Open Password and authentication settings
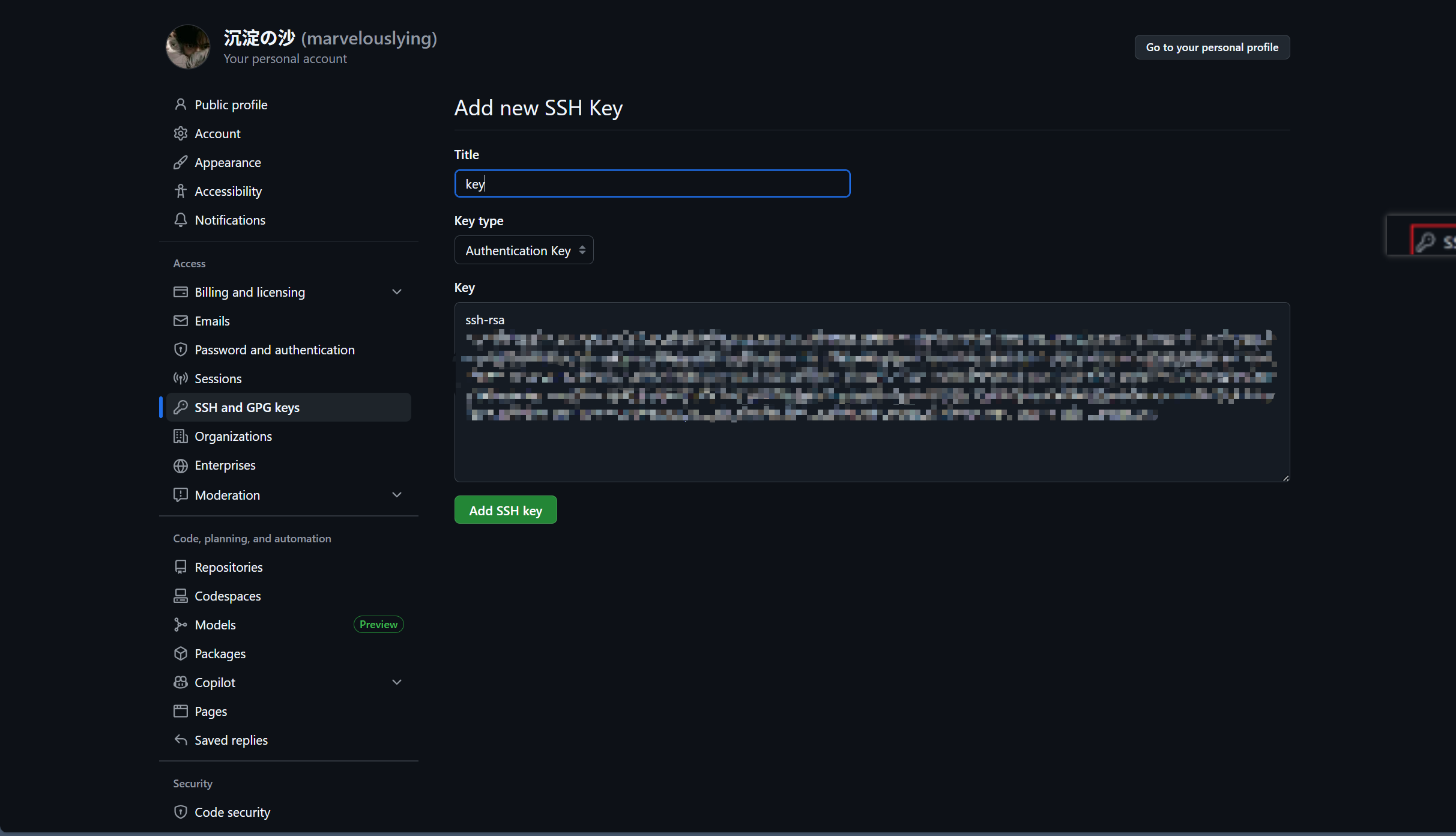This screenshot has height=836, width=1456. point(274,350)
